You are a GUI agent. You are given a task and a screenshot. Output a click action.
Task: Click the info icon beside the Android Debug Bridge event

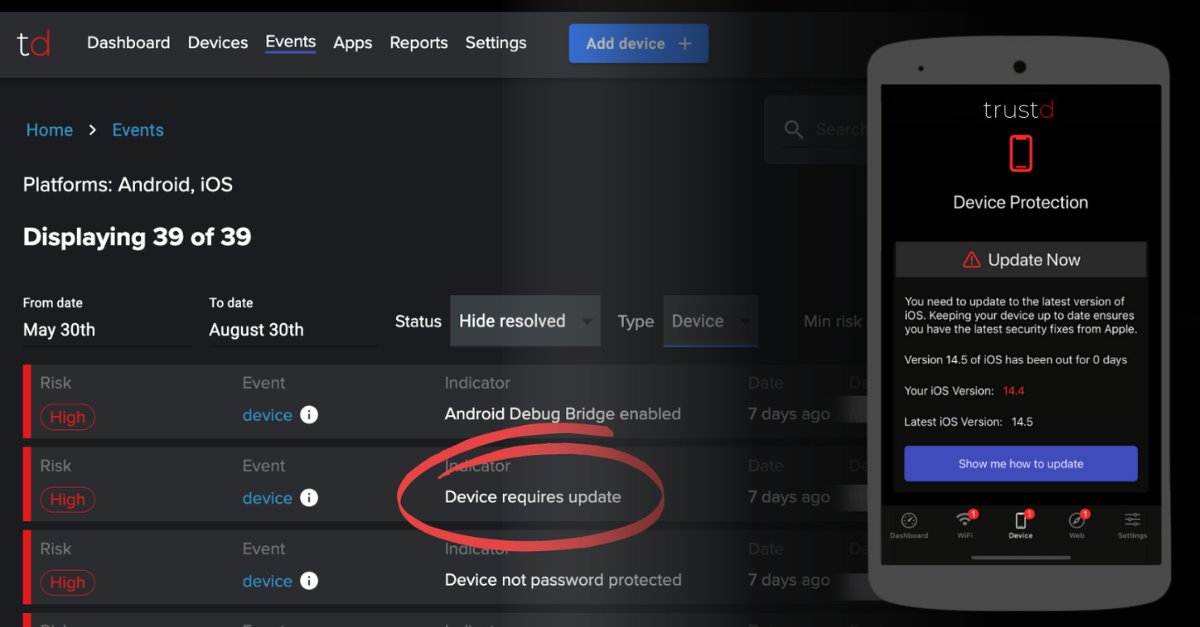[309, 414]
